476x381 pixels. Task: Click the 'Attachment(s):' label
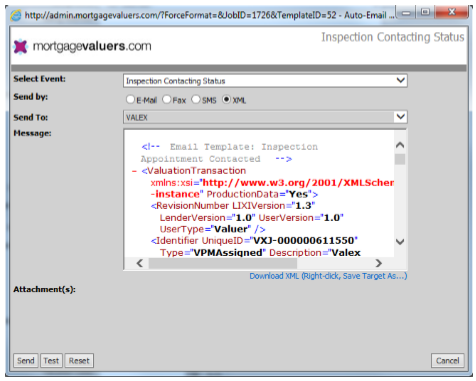click(45, 289)
